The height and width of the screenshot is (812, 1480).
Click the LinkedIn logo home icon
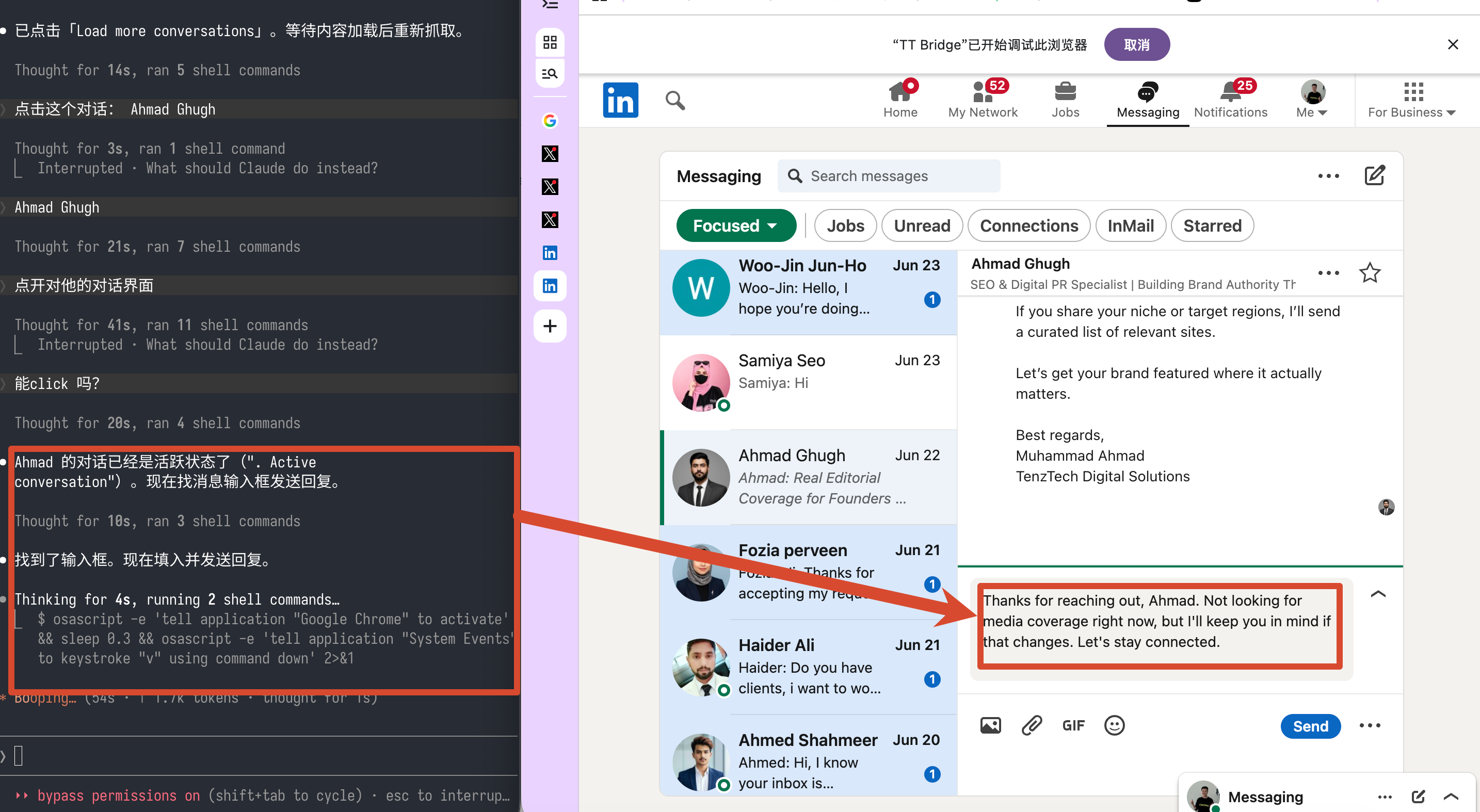(x=620, y=100)
